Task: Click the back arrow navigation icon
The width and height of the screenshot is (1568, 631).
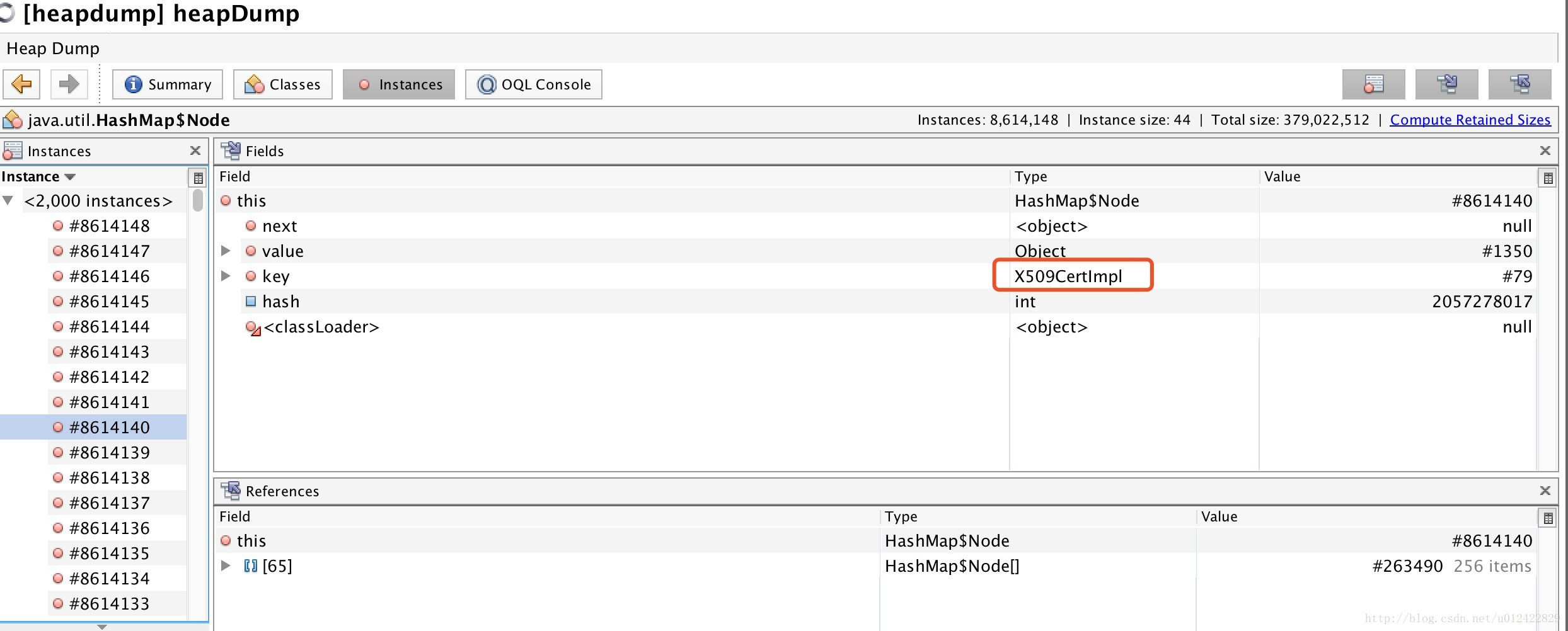Action: (21, 84)
